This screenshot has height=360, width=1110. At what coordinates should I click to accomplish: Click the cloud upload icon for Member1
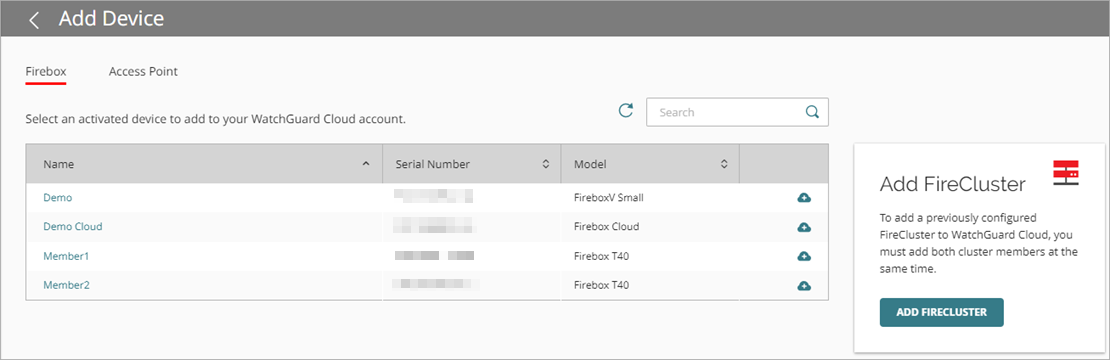pos(803,256)
